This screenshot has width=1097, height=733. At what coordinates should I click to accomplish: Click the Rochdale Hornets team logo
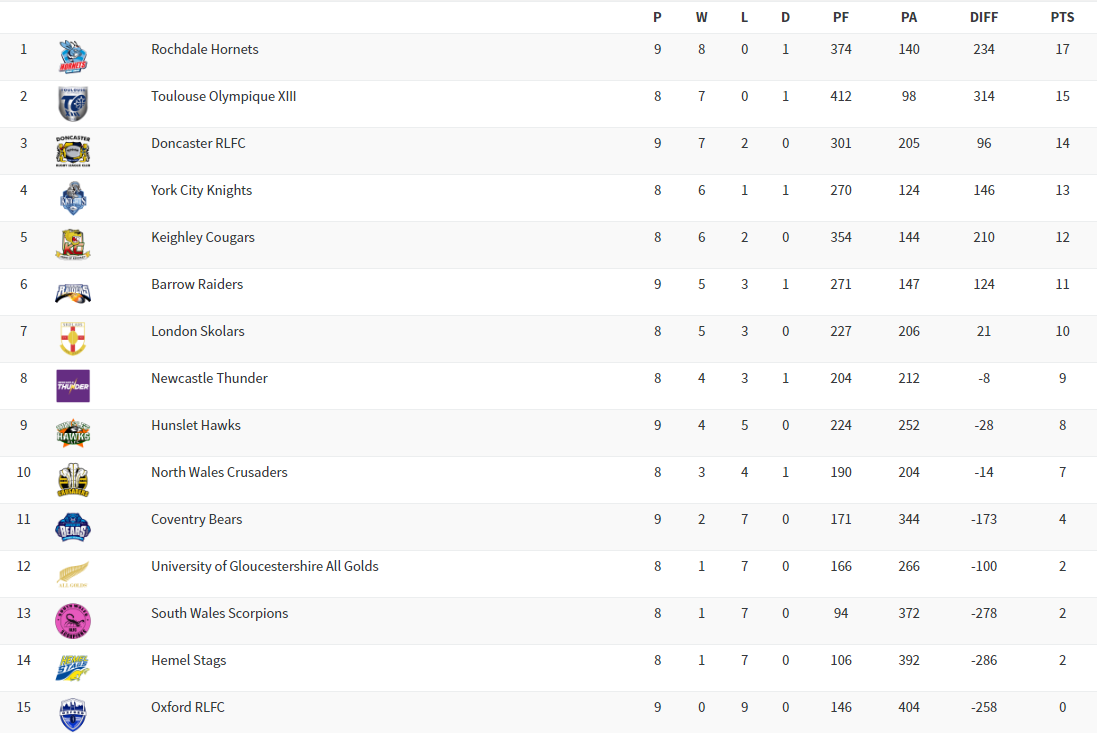point(73,57)
